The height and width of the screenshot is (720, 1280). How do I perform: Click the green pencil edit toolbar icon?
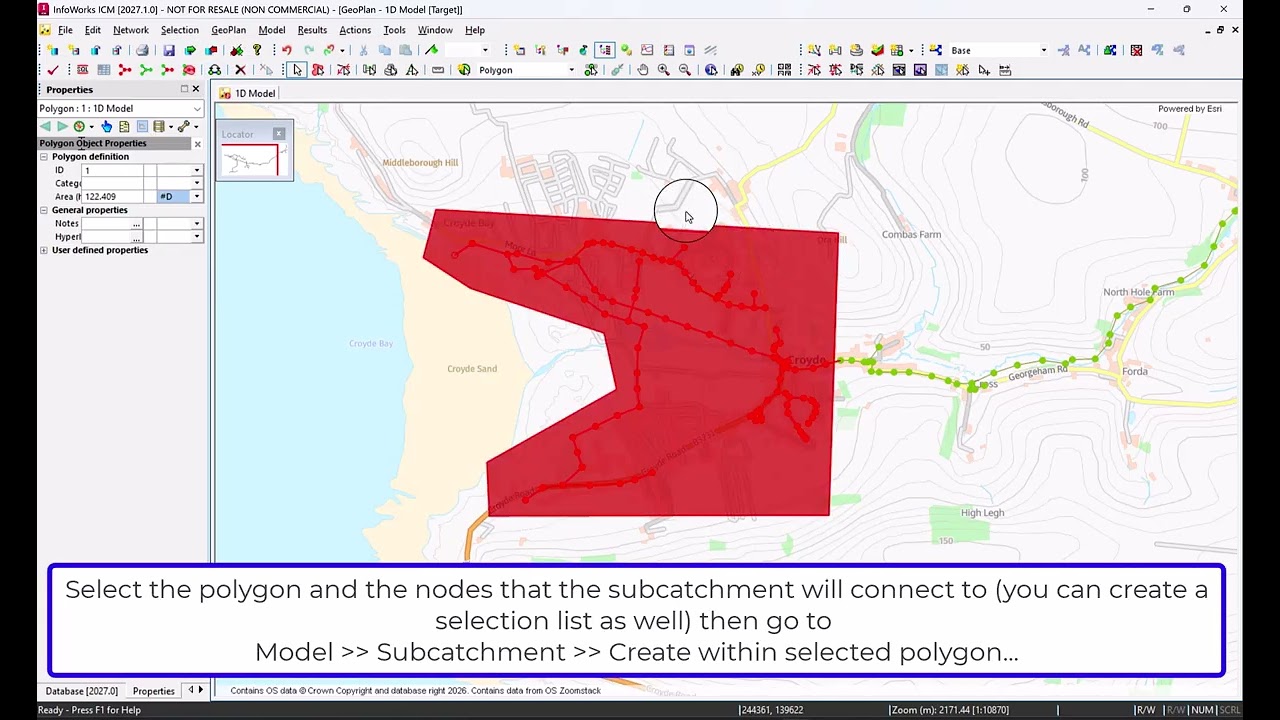click(x=431, y=50)
